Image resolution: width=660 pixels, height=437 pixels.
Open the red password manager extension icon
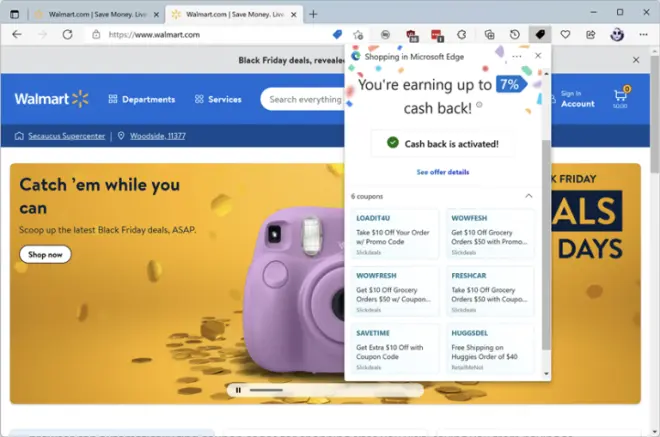point(437,35)
